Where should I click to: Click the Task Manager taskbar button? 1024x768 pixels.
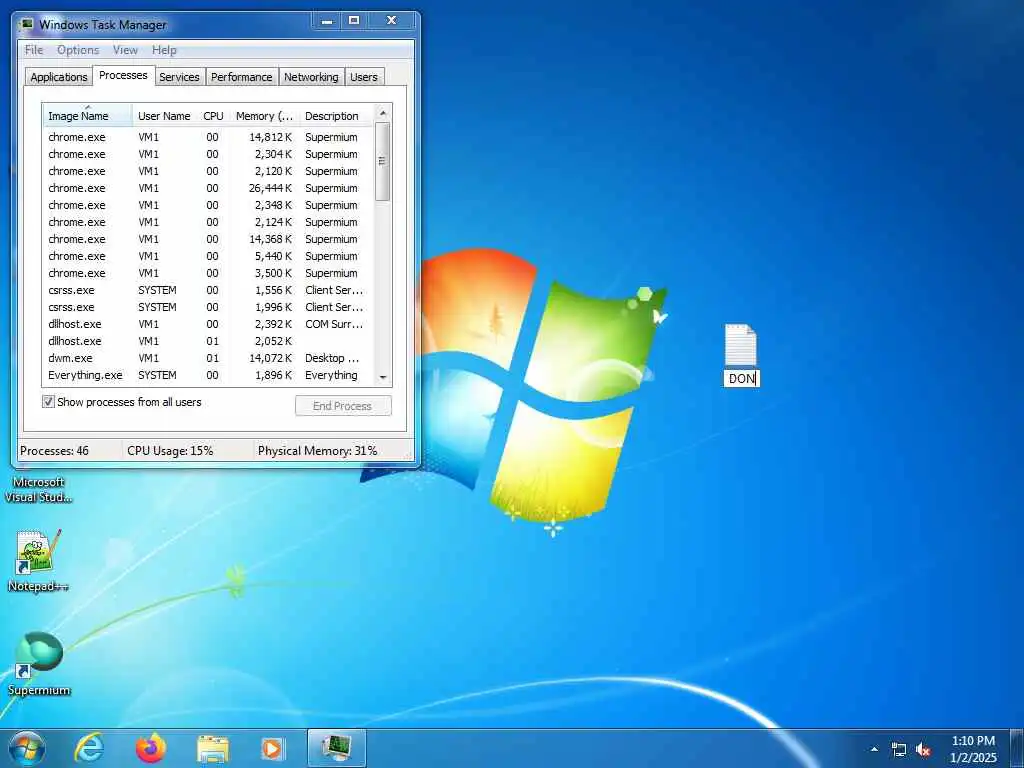pyautogui.click(x=337, y=748)
